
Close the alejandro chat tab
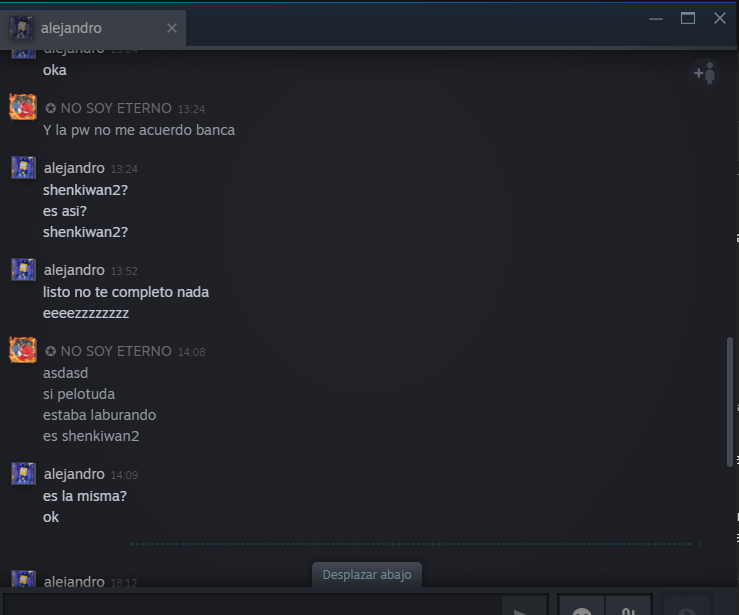172,28
